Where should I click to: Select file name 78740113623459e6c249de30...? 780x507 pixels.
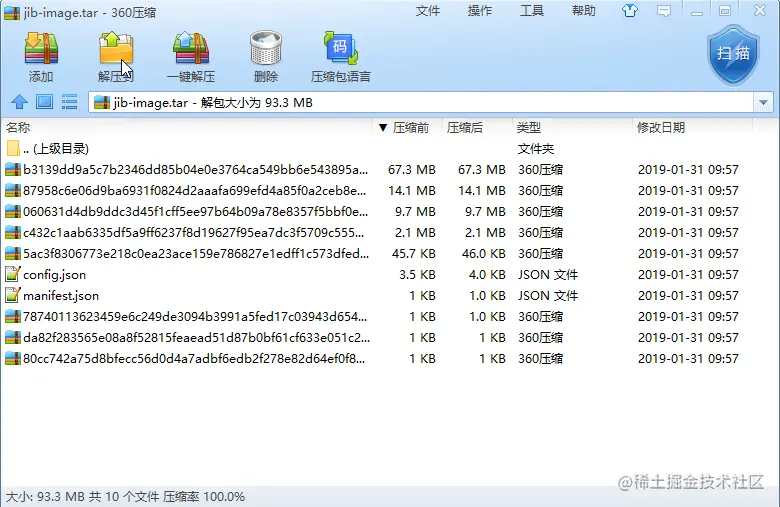point(195,316)
